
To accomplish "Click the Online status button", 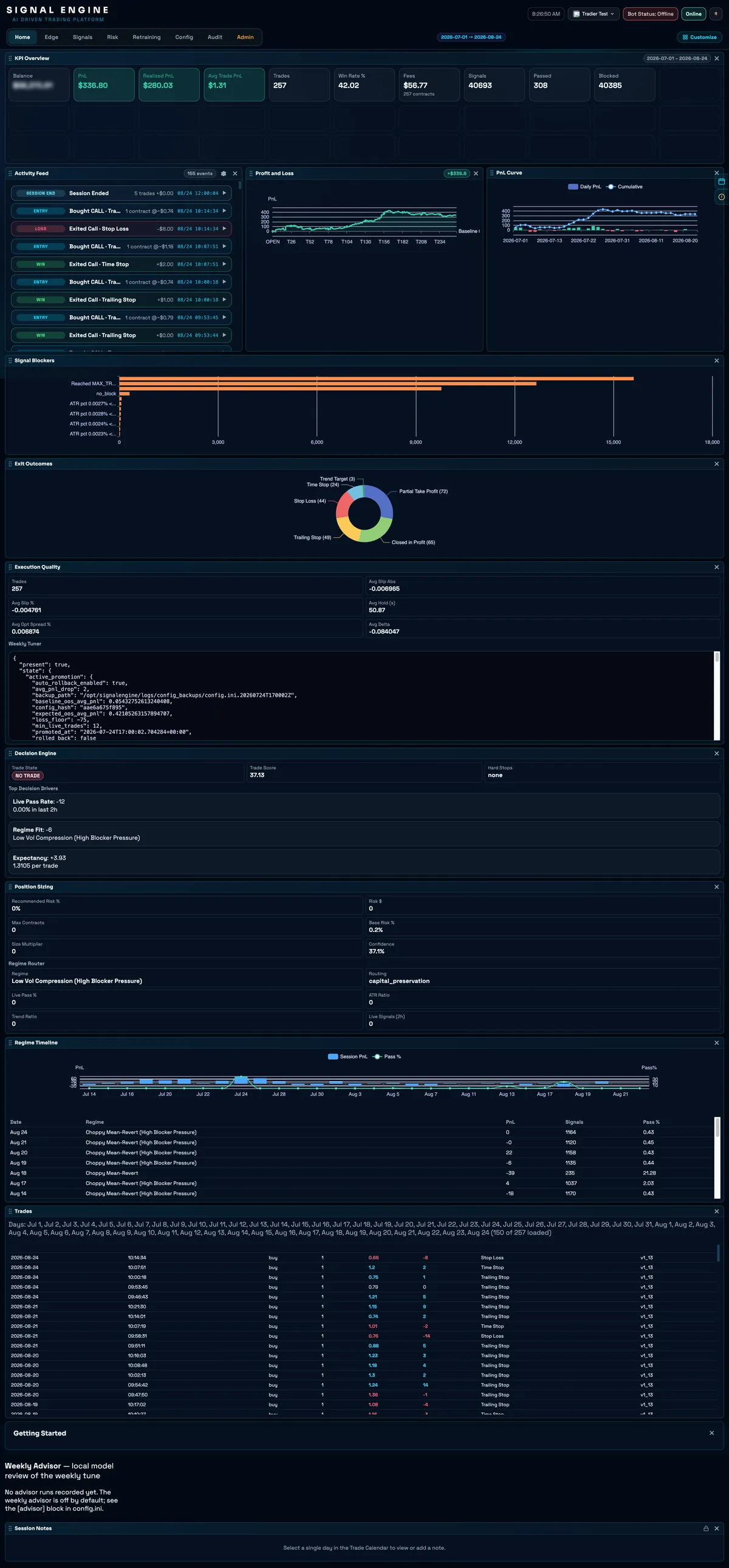I will coord(694,14).
